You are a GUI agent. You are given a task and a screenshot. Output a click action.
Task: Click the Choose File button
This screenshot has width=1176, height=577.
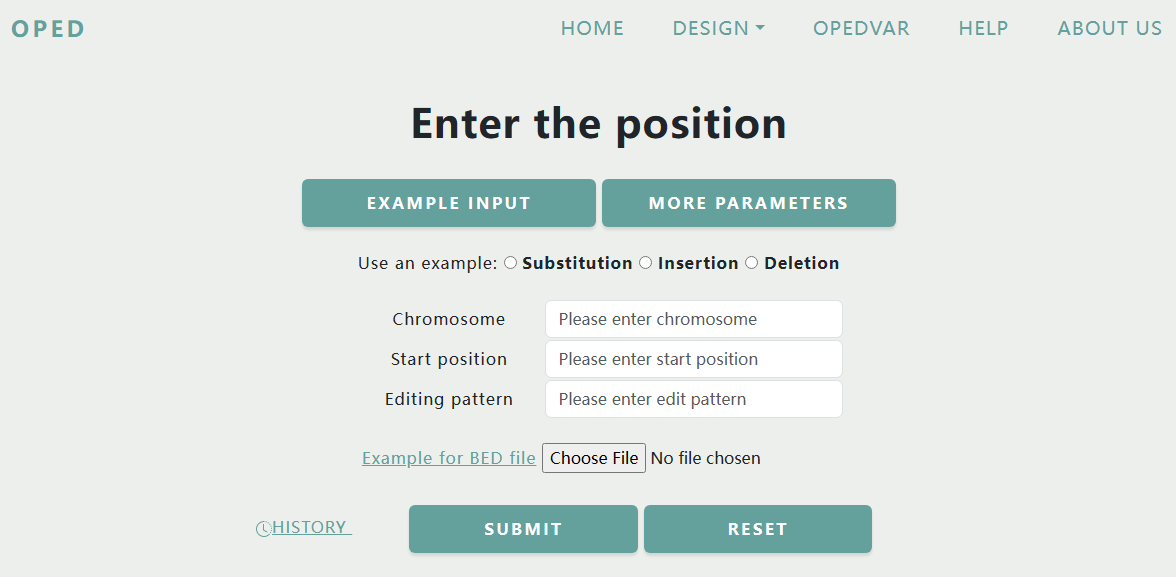[x=594, y=458]
